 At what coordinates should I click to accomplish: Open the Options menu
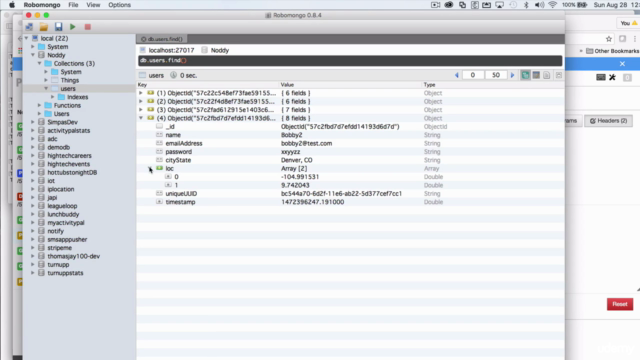tap(119, 5)
